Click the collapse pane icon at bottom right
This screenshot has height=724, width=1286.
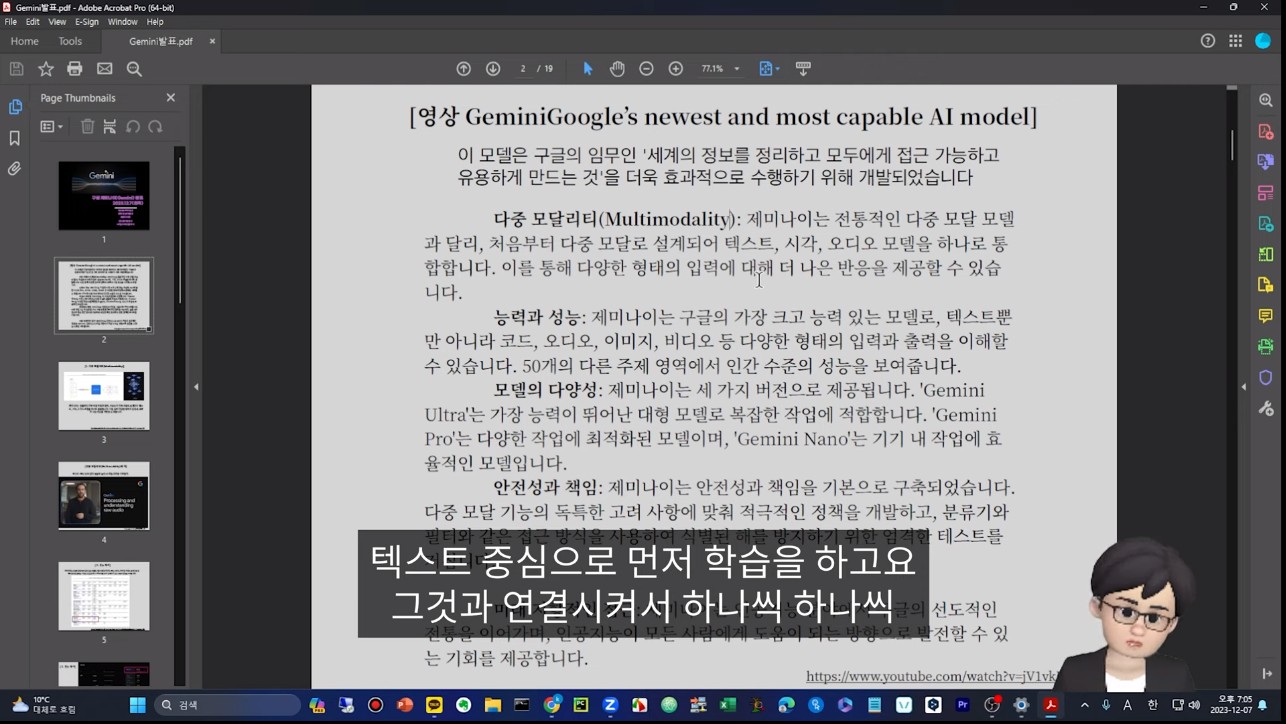[1267, 674]
